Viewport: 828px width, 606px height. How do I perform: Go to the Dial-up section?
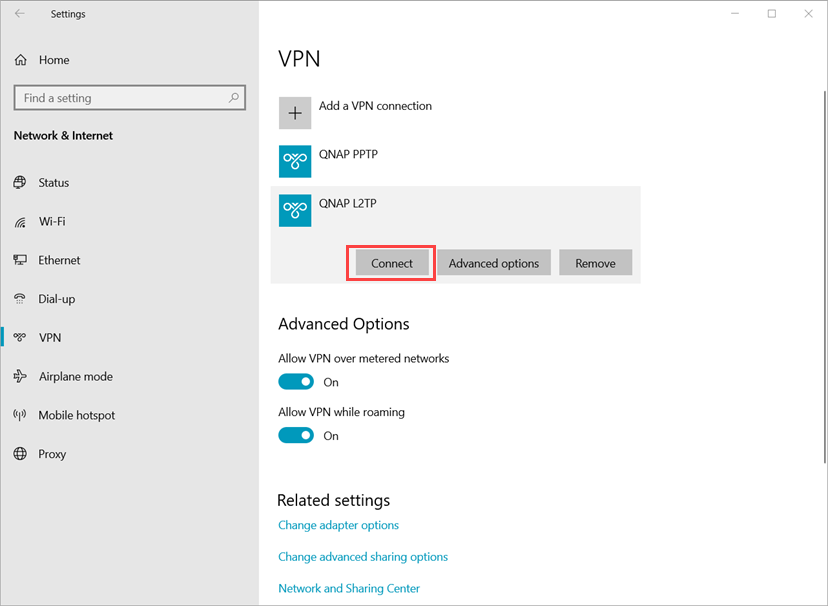coord(57,299)
